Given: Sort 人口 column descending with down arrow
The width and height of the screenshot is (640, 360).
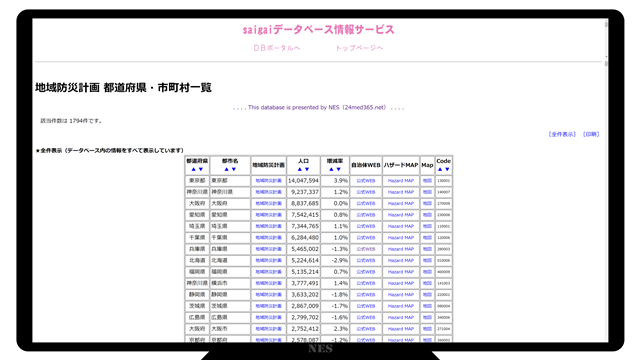Looking at the screenshot, I should pyautogui.click(x=307, y=169).
